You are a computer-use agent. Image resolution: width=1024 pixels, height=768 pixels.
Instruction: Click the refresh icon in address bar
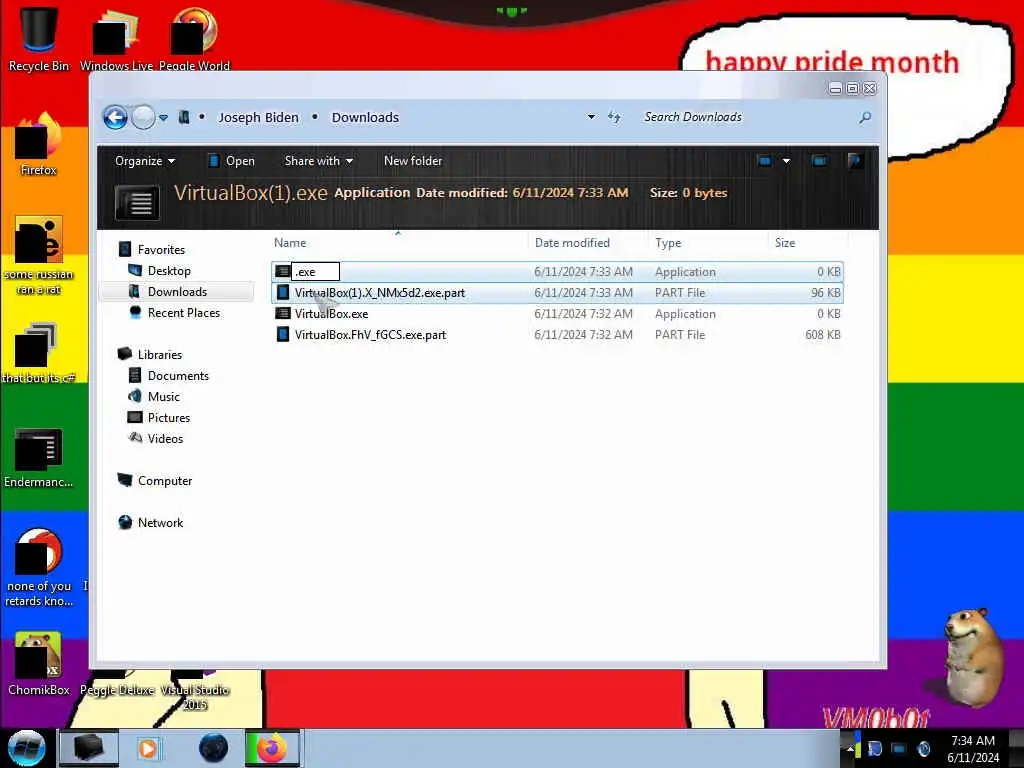pos(615,117)
